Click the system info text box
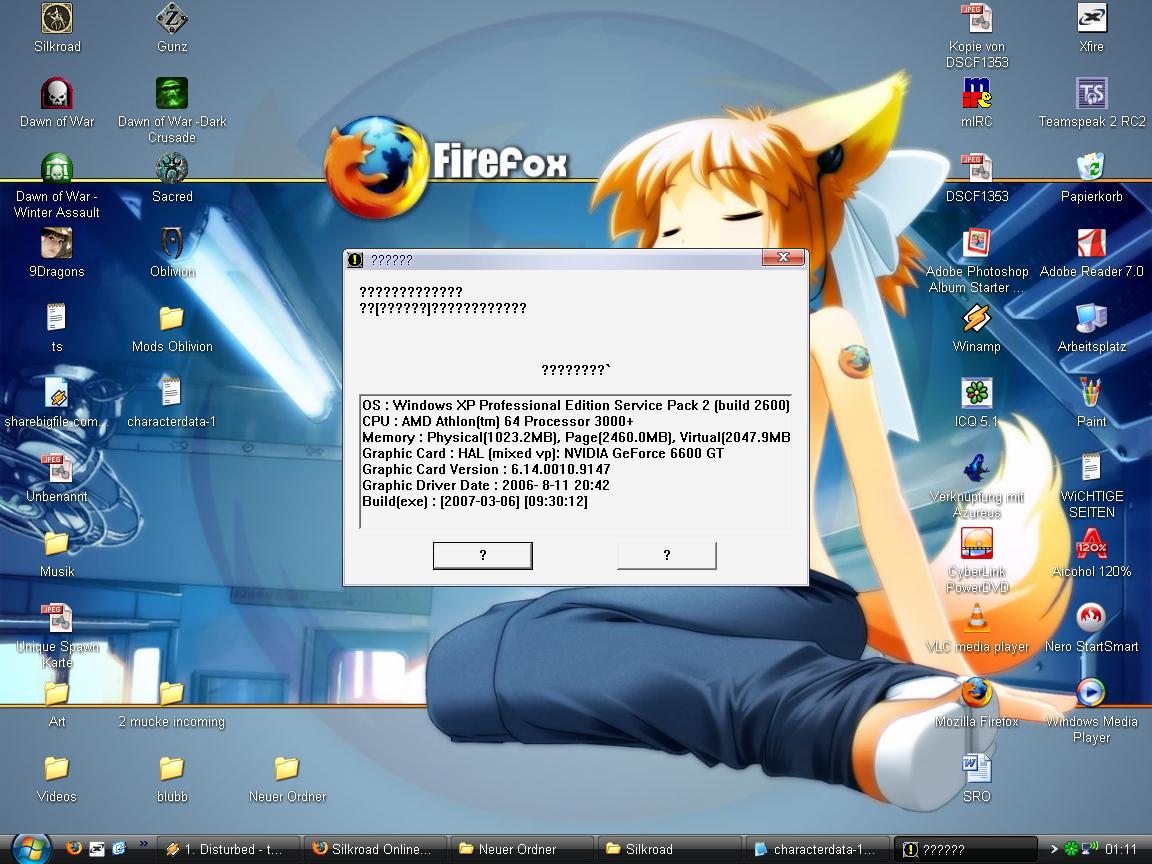 pyautogui.click(x=575, y=461)
